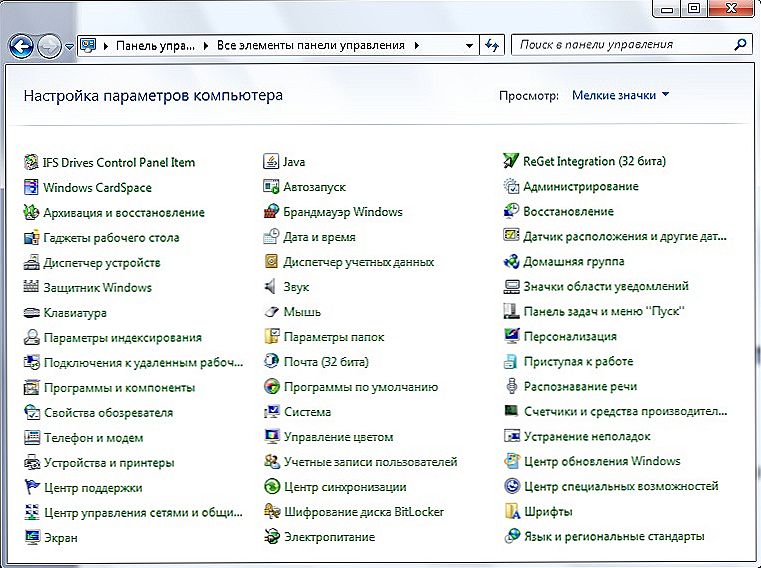This screenshot has width=761, height=568.
Task: Open the Мышь mouse icon
Action: click(x=271, y=312)
